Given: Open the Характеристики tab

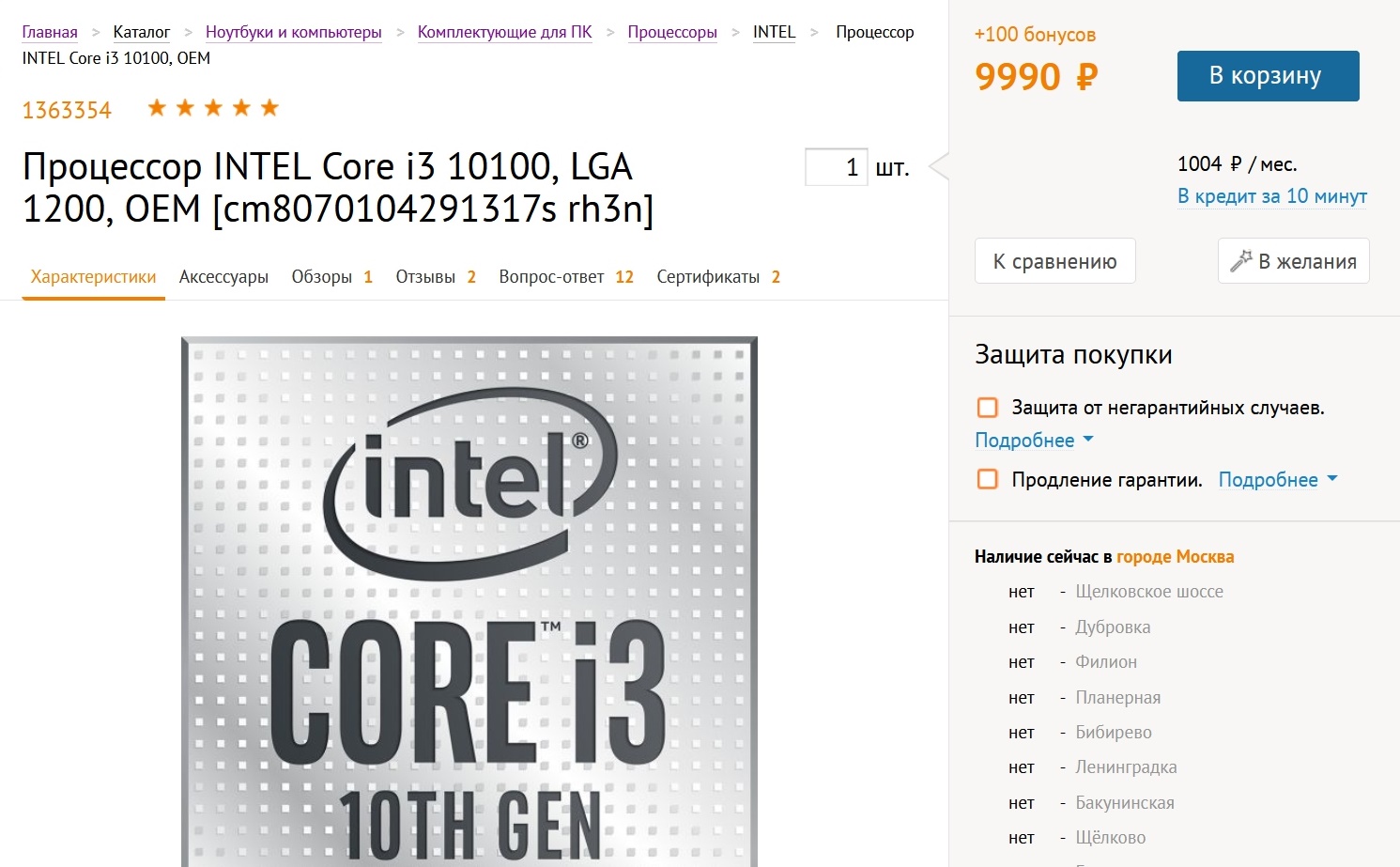Looking at the screenshot, I should (x=93, y=277).
